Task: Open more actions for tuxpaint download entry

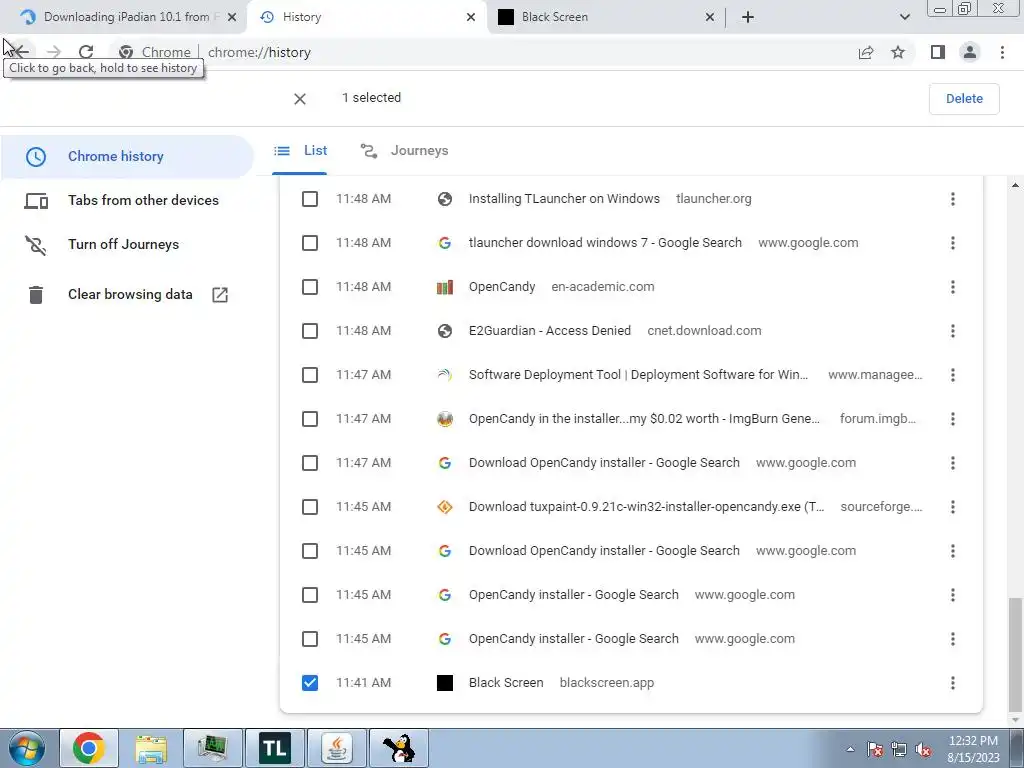Action: click(x=953, y=507)
